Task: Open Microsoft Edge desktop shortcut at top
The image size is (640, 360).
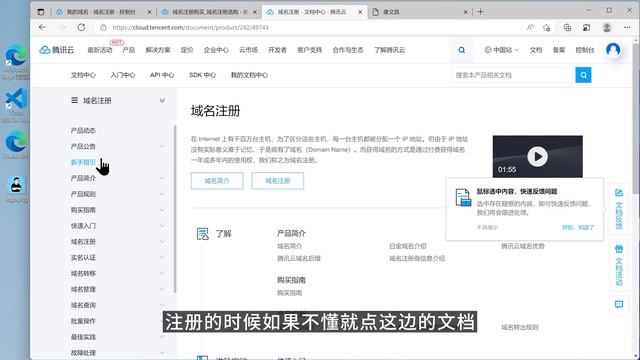Action: point(16,61)
